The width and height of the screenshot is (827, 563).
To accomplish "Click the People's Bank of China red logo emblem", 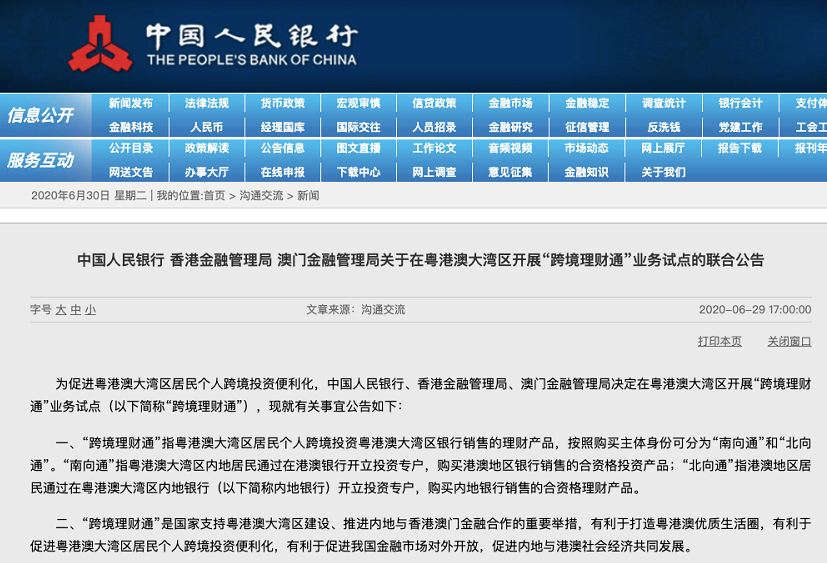I will 100,44.
